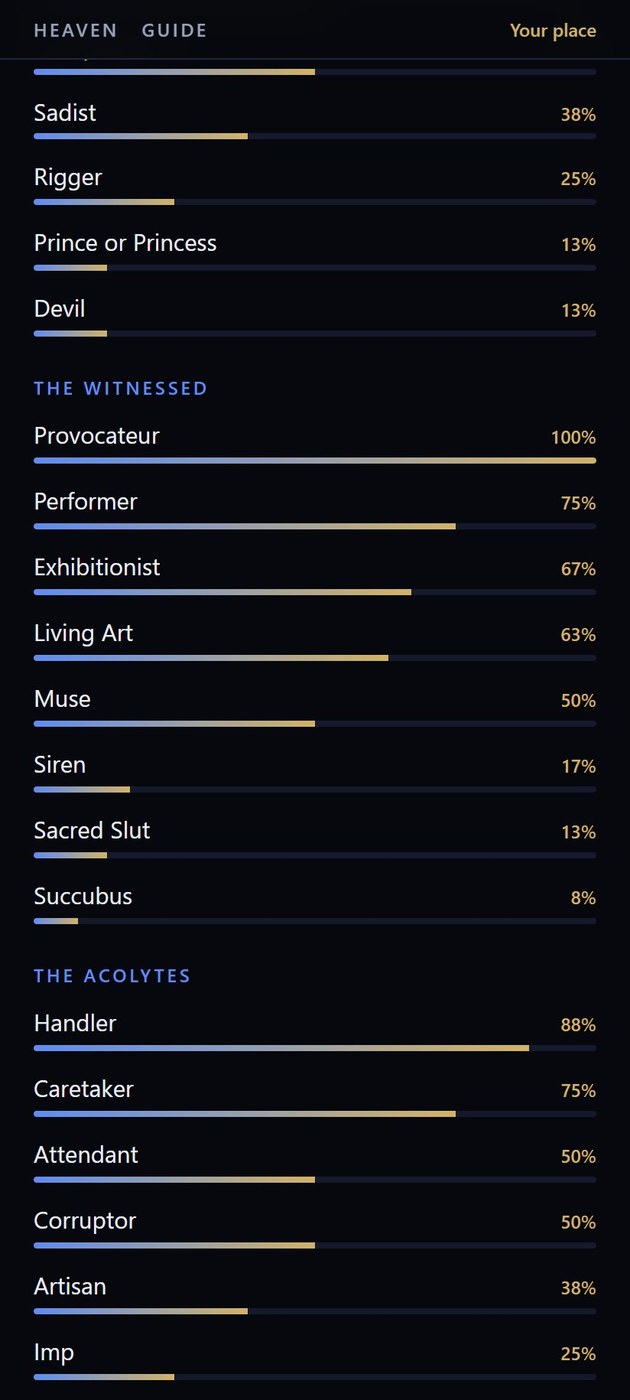
Task: Select the Performer result row
Action: (x=315, y=508)
